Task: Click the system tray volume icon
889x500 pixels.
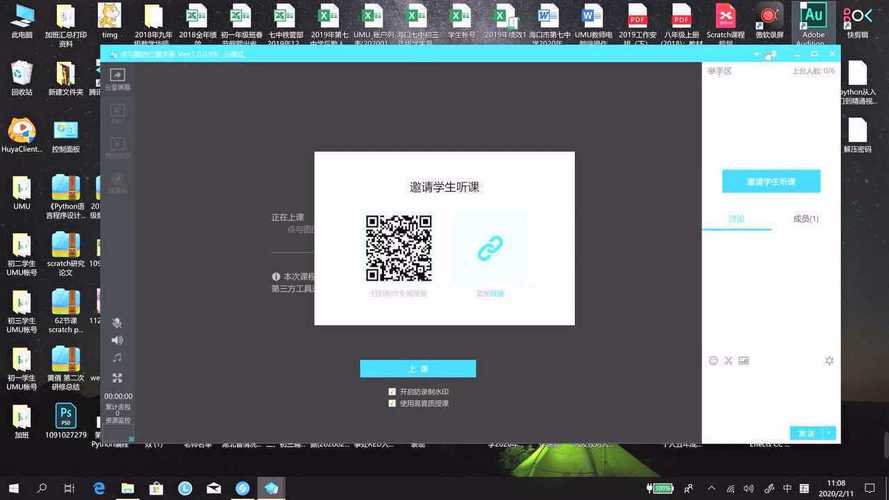Action: point(749,488)
